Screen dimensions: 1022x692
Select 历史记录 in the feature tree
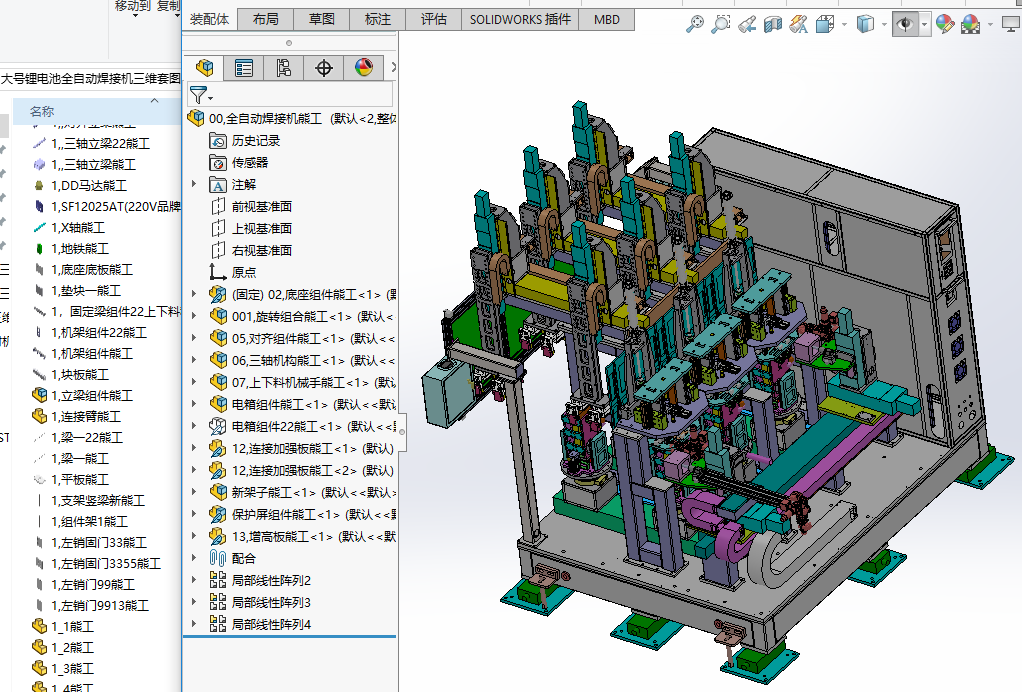tap(244, 141)
